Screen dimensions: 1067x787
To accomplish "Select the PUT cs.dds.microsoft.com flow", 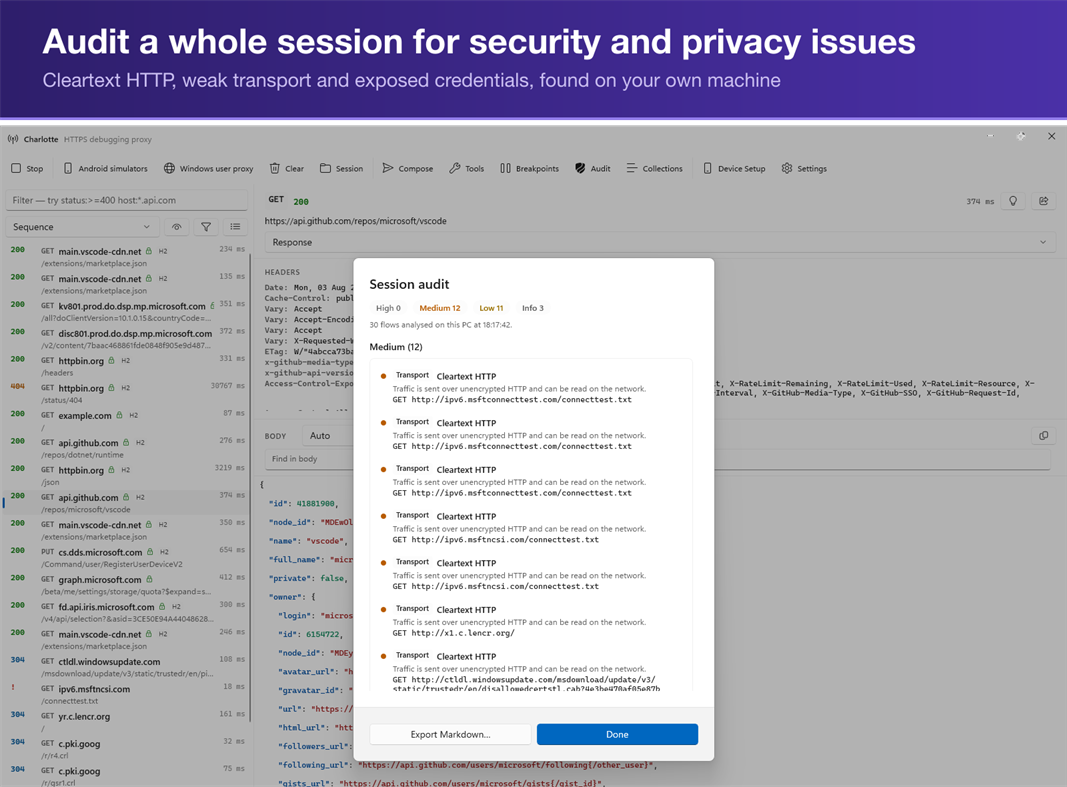I will pos(127,558).
